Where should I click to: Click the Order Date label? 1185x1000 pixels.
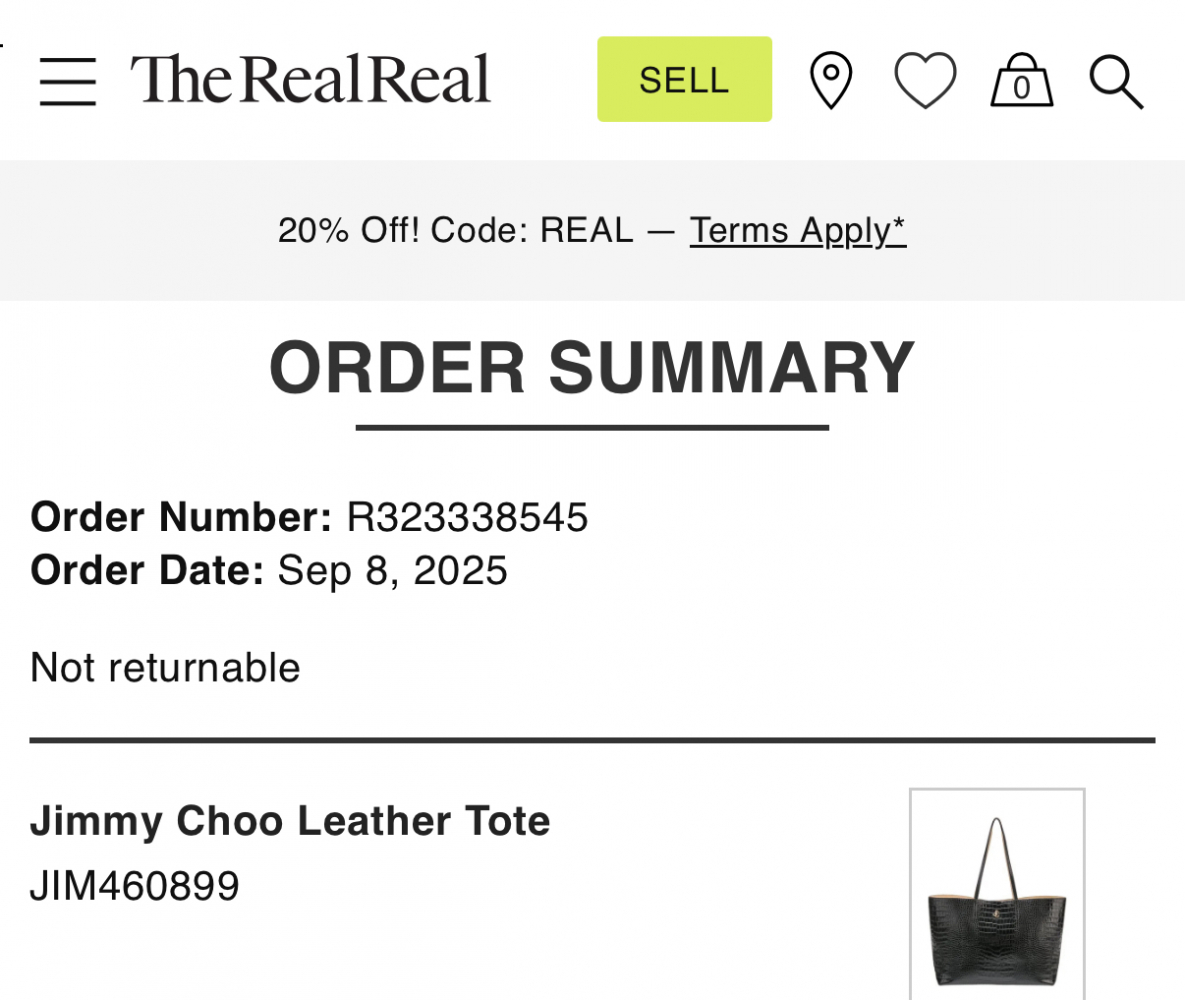click(x=147, y=570)
